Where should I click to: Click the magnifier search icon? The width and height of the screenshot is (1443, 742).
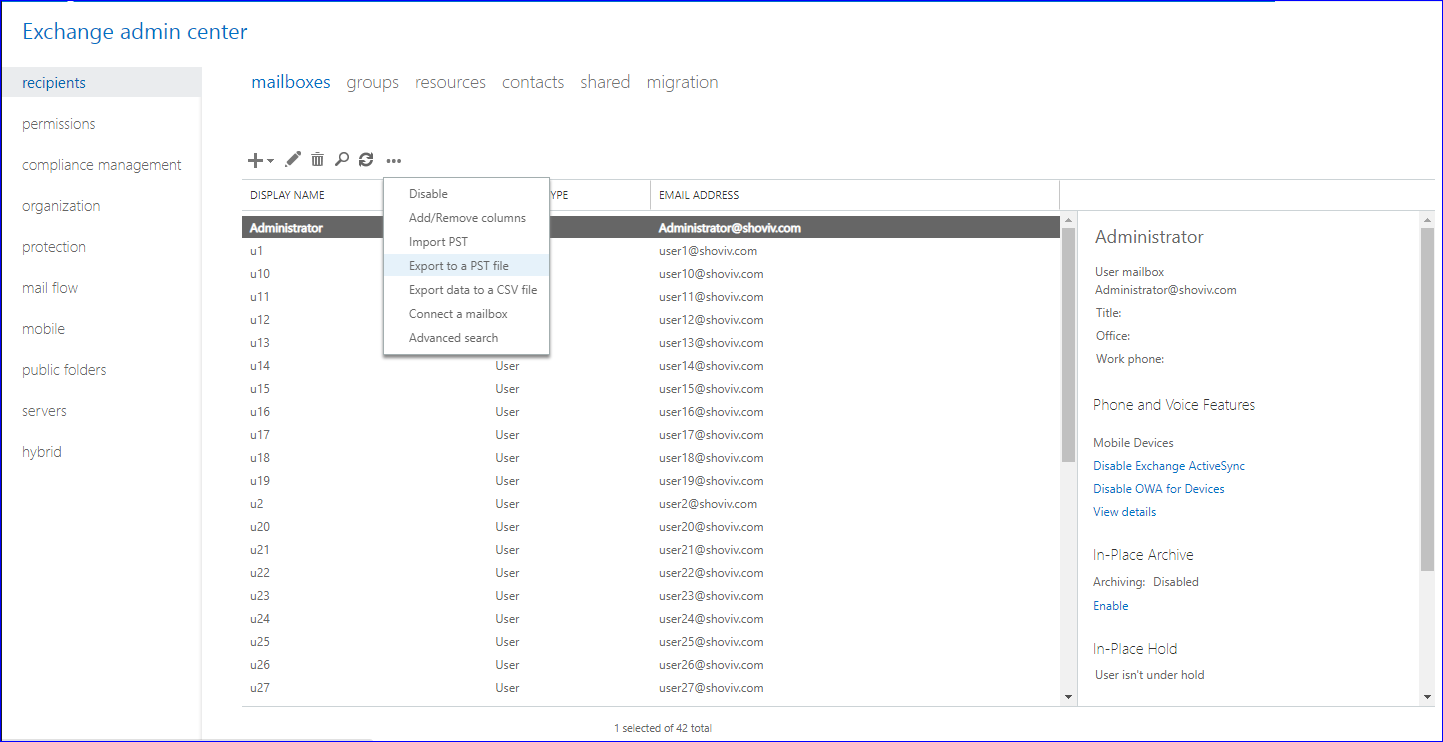pos(341,159)
